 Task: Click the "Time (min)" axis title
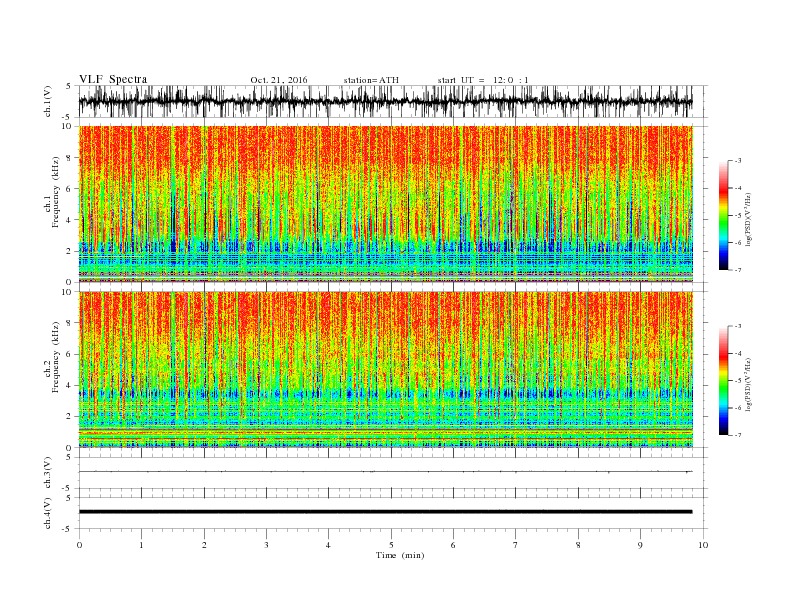[x=400, y=555]
